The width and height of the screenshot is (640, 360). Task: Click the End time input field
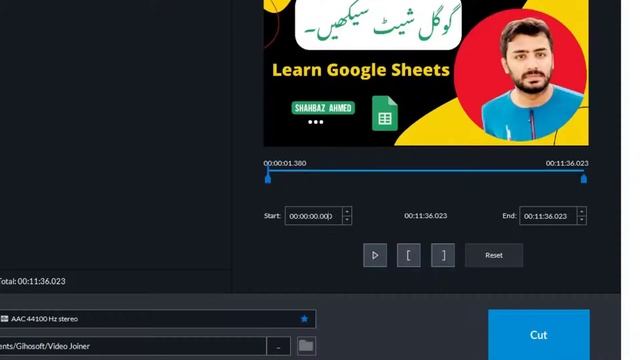click(x=548, y=216)
